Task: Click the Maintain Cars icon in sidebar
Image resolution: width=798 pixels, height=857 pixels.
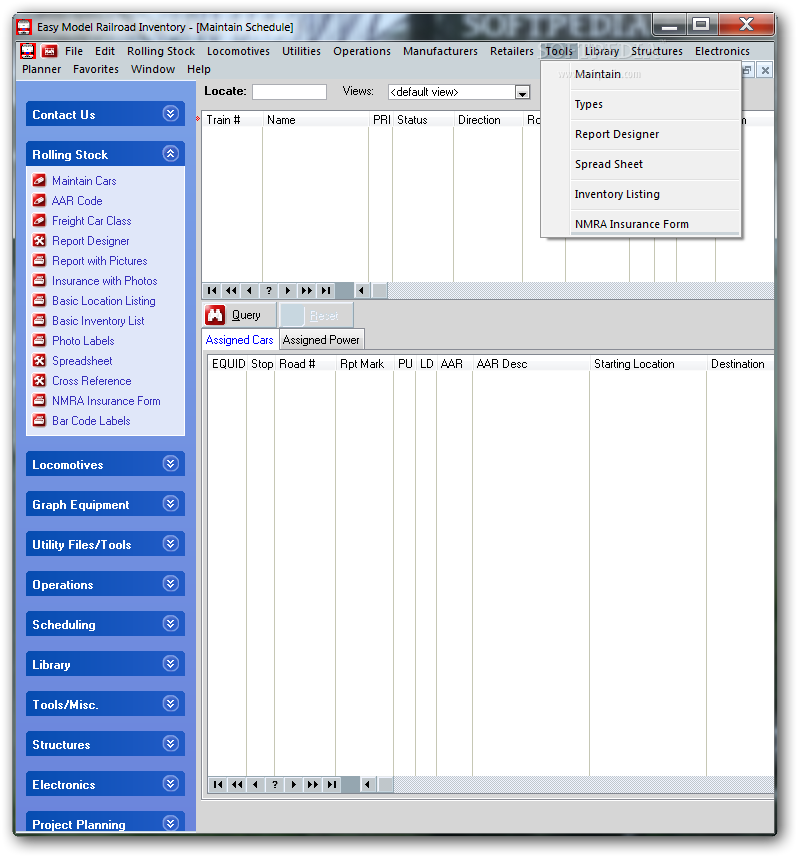Action: tap(39, 180)
